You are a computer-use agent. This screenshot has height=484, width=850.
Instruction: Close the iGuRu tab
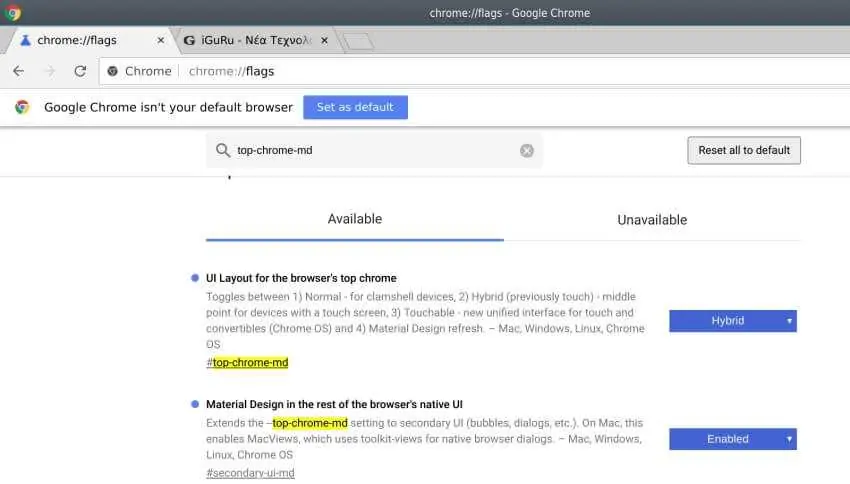(324, 40)
